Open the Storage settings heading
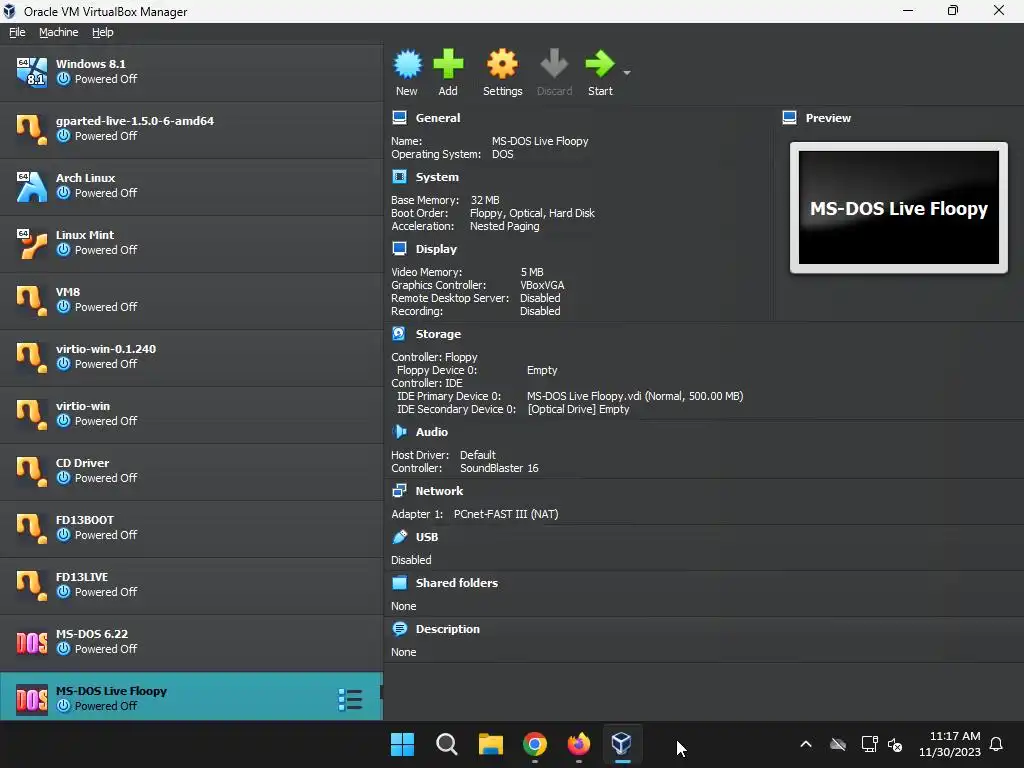Image resolution: width=1024 pixels, height=768 pixels. tap(438, 334)
